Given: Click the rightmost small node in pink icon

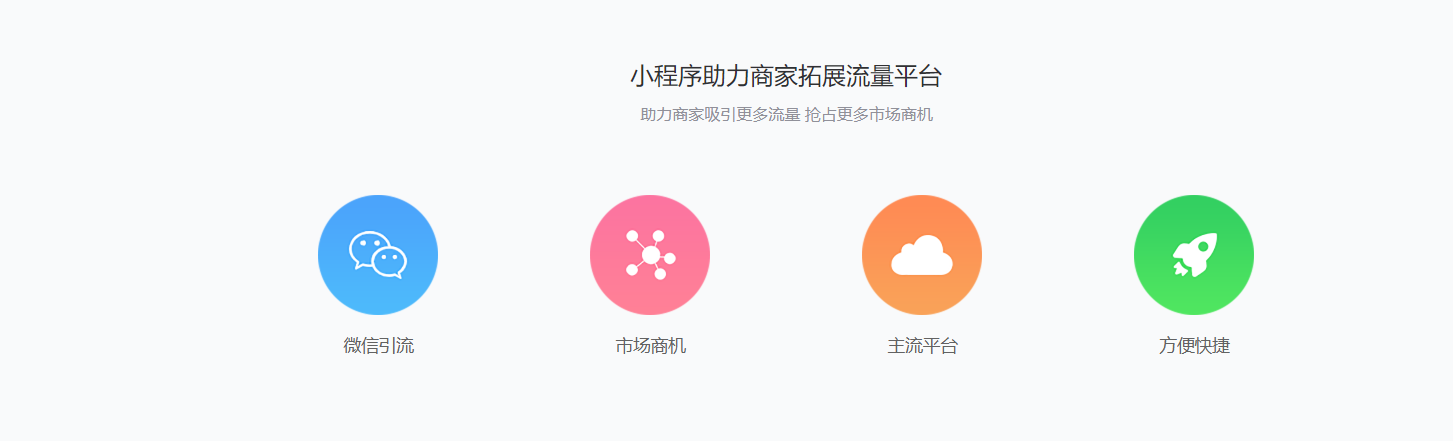Looking at the screenshot, I should [670, 258].
